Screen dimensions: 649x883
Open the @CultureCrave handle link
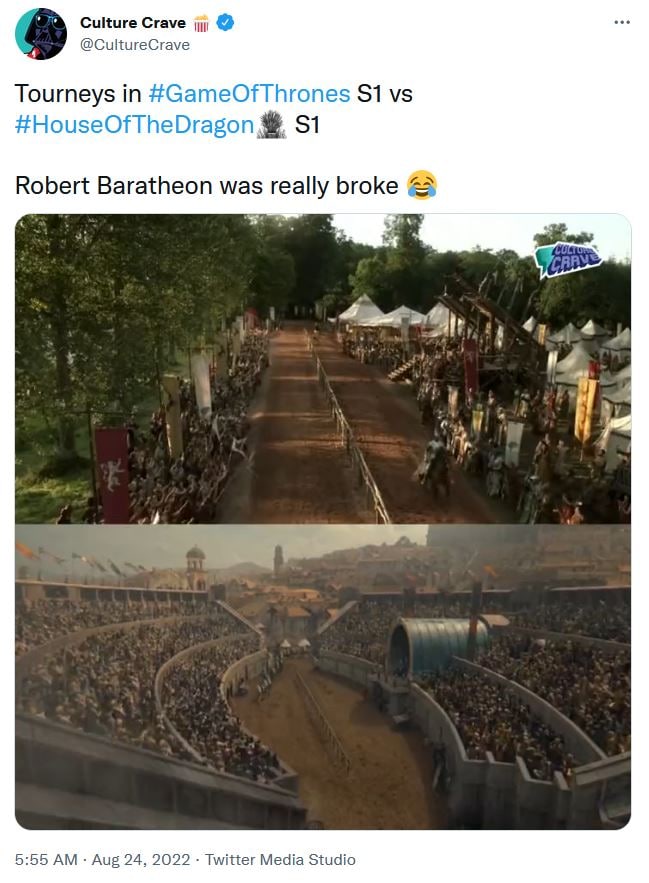click(135, 45)
